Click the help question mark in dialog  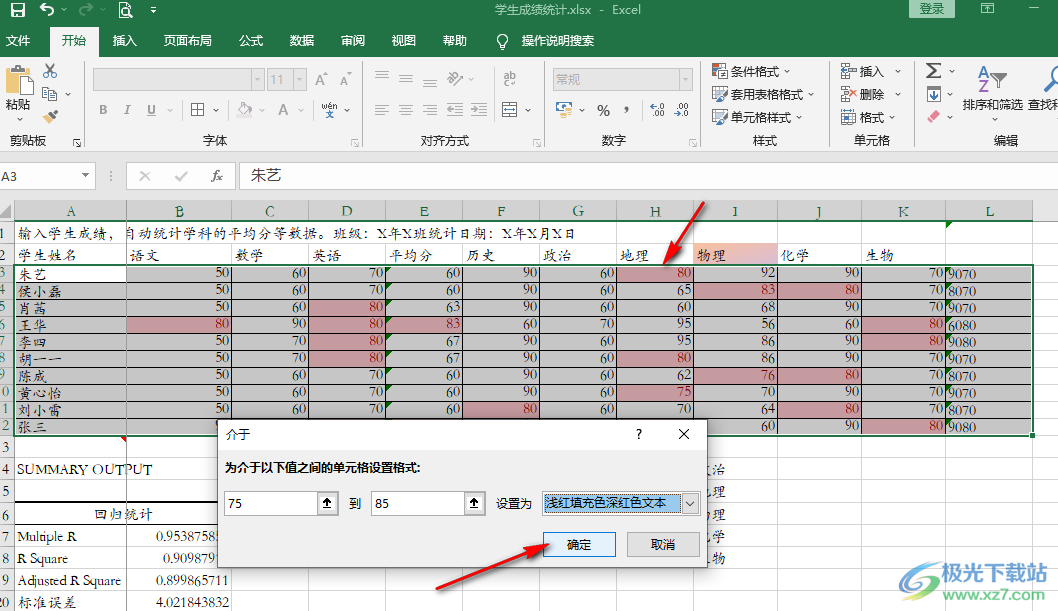coord(639,434)
